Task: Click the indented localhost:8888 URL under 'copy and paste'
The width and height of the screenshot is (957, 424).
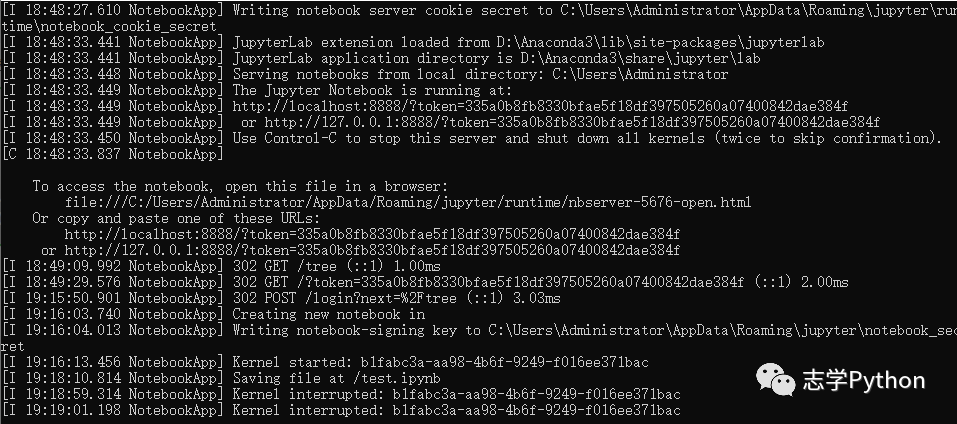Action: click(x=372, y=234)
